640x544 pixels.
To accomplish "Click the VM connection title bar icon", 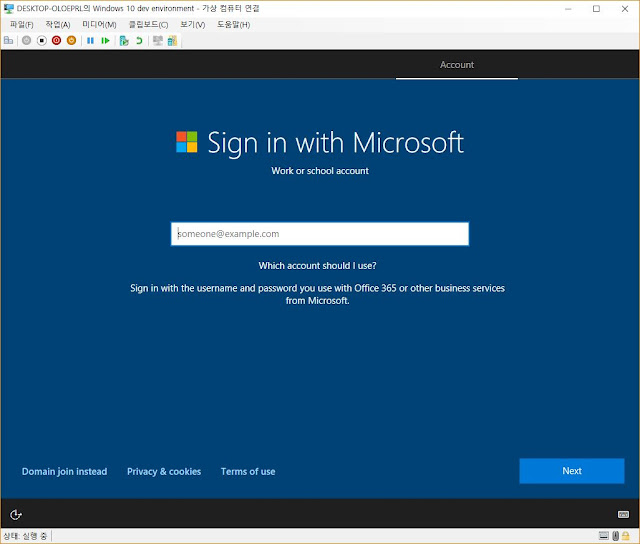I will point(9,9).
